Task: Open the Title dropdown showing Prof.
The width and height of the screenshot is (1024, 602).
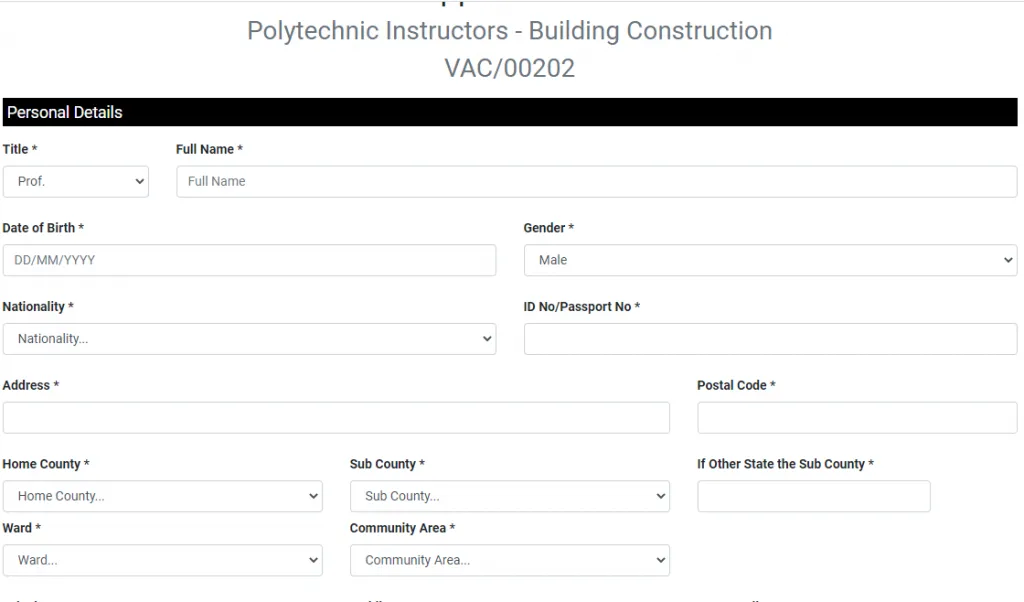Action: (x=76, y=182)
